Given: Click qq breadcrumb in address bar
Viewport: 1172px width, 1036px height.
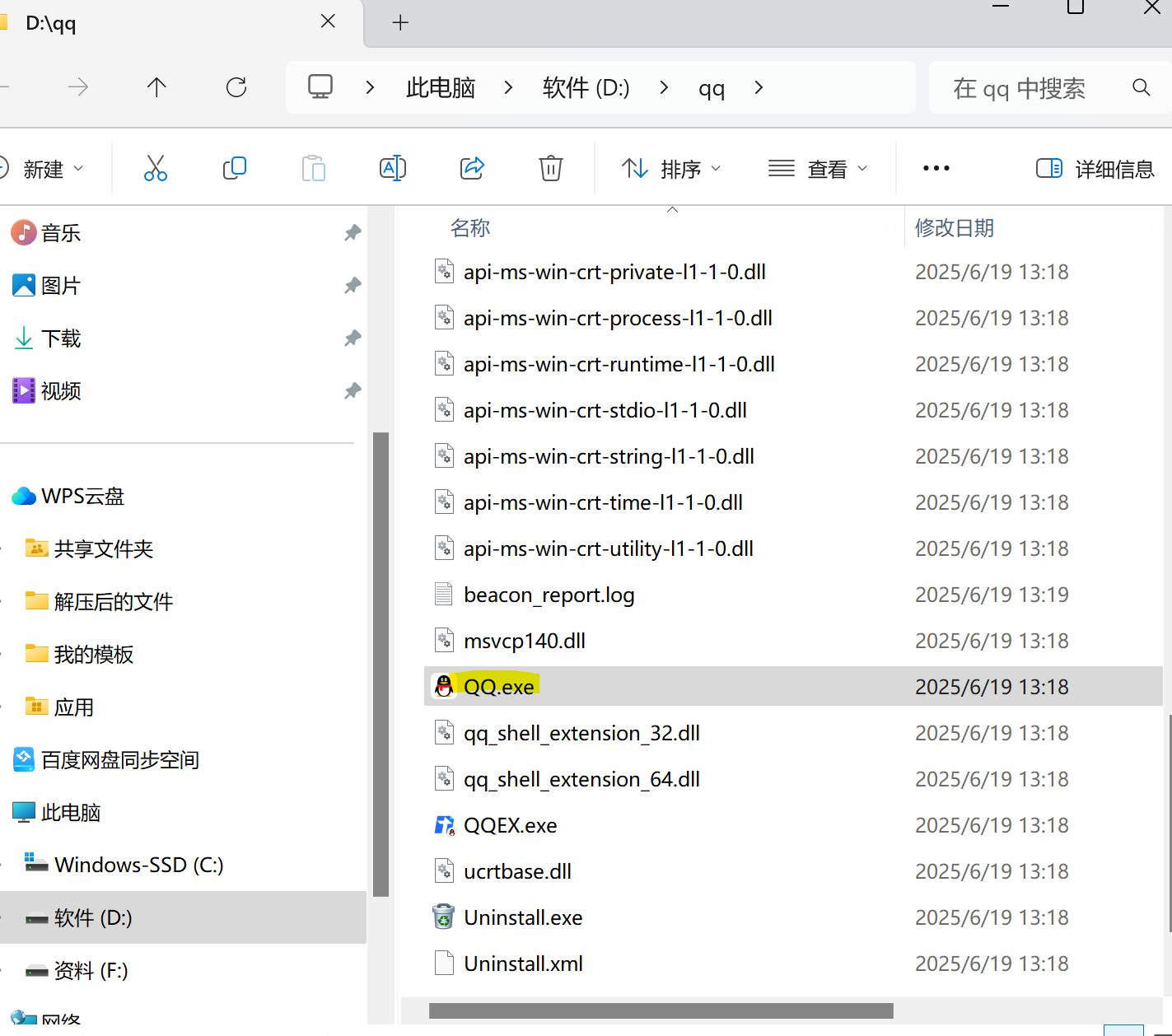Looking at the screenshot, I should (x=712, y=88).
